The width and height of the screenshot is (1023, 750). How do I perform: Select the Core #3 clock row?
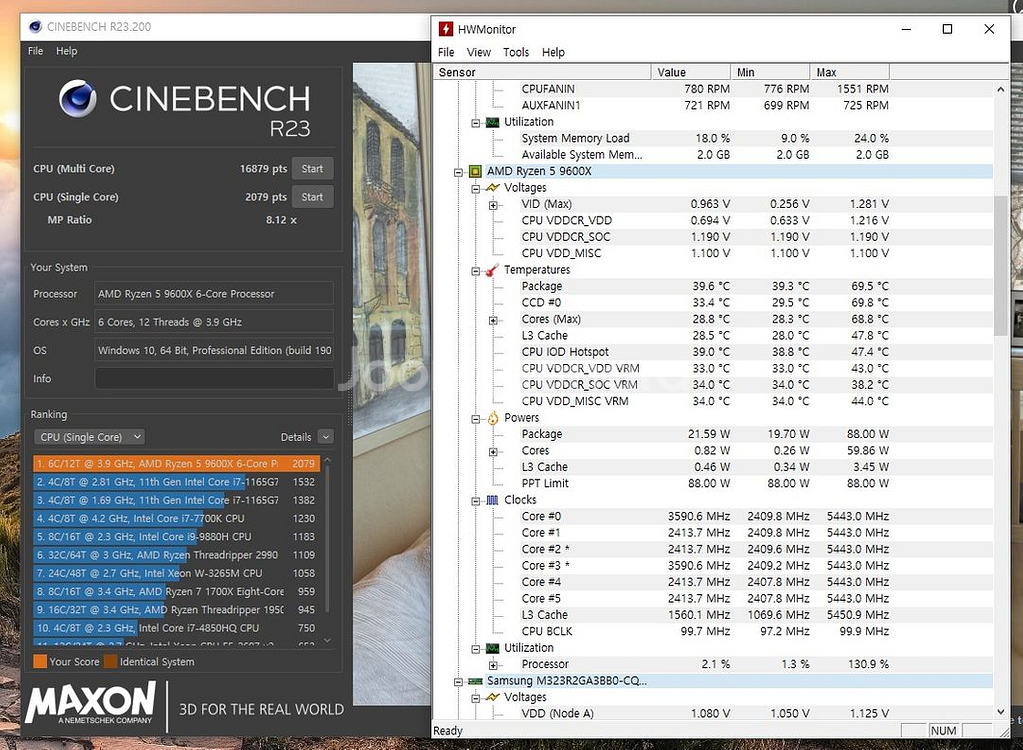click(714, 565)
